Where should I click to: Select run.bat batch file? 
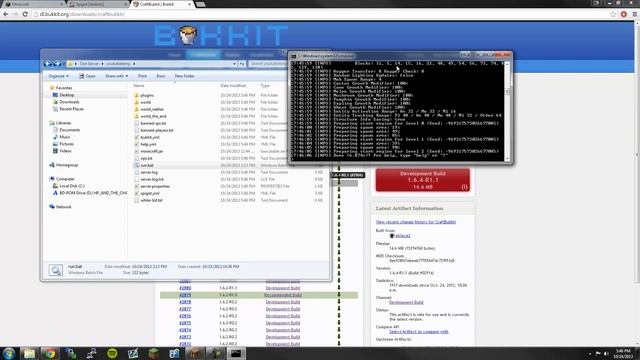click(x=147, y=165)
